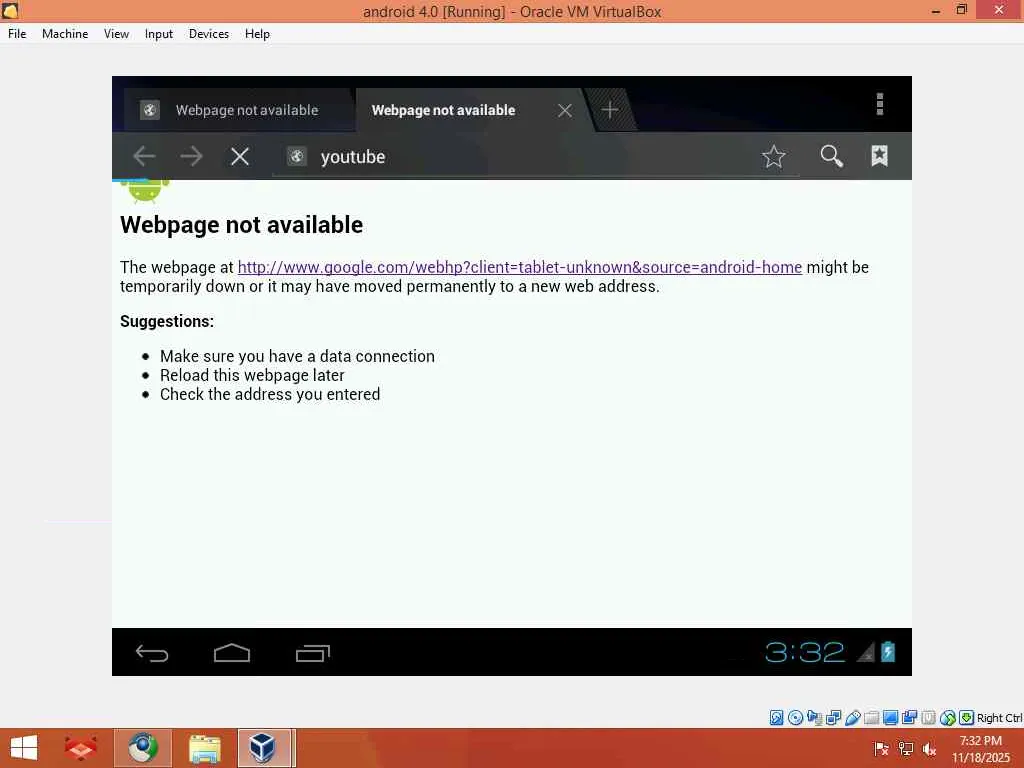Screen dimensions: 1024x768
Task: Switch to the first Webpage not available tab
Action: tap(238, 110)
